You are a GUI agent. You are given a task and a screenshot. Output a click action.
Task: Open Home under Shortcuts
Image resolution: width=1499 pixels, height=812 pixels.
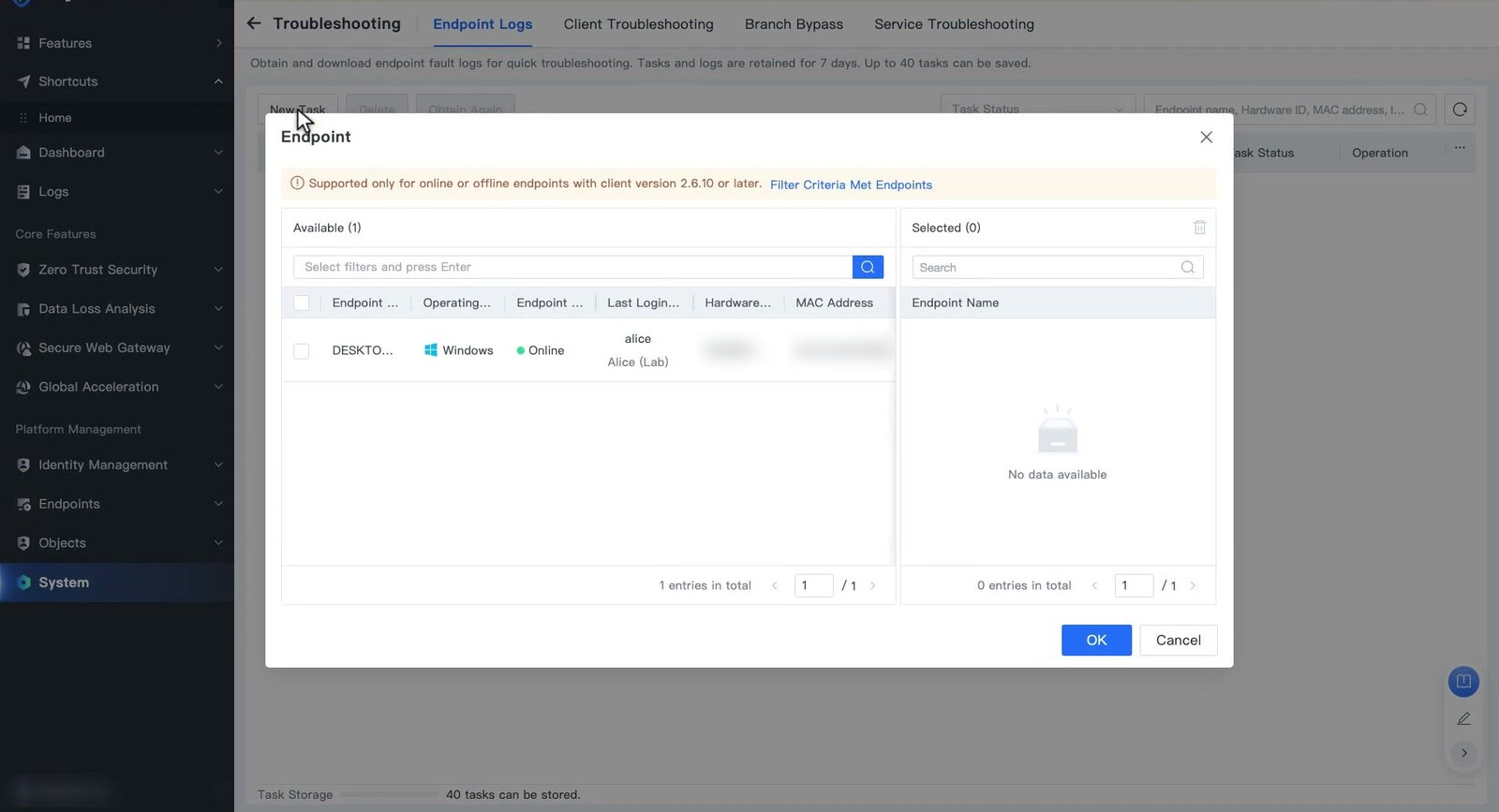[x=55, y=118]
